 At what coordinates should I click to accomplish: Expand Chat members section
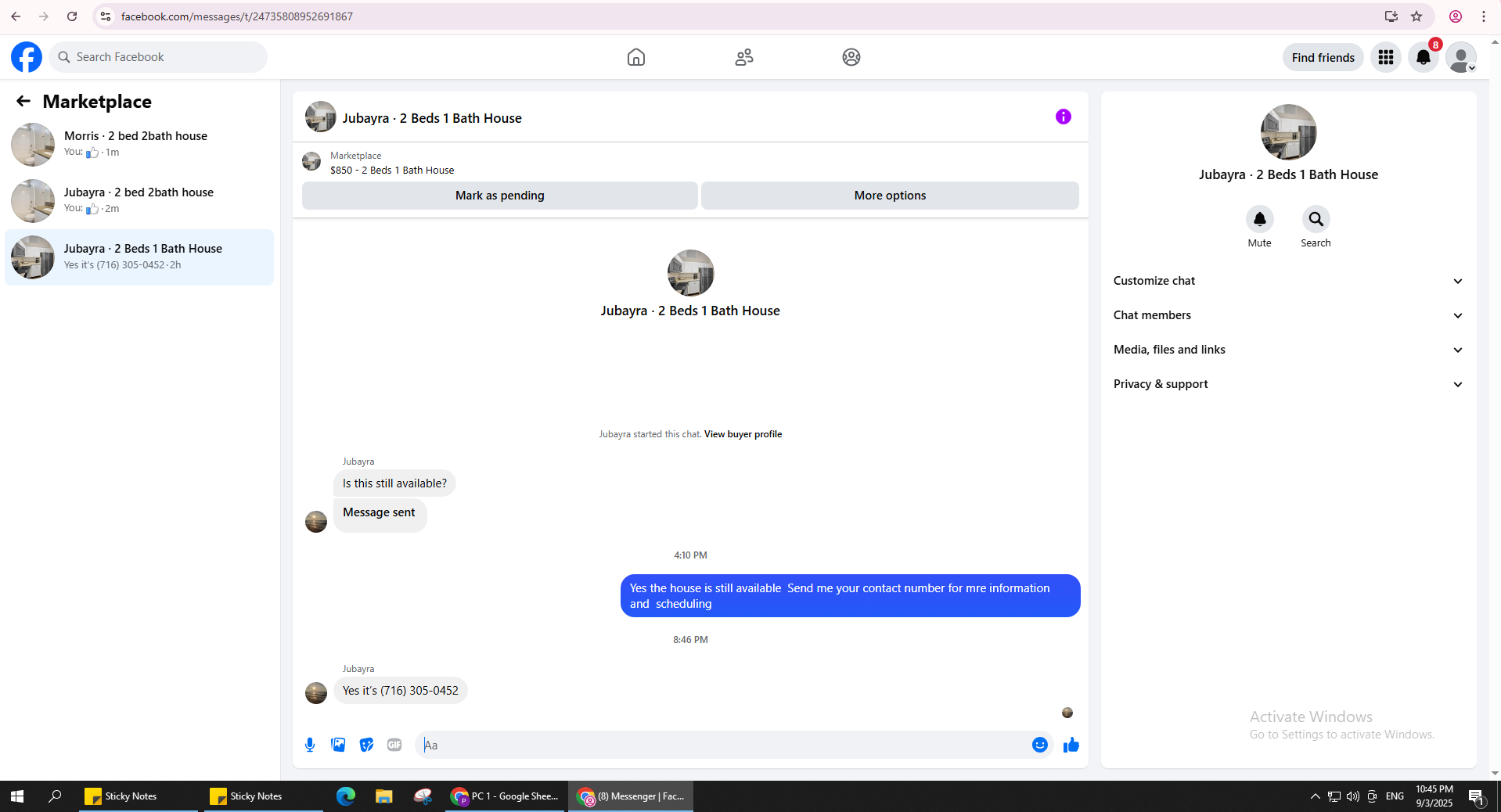pos(1288,315)
